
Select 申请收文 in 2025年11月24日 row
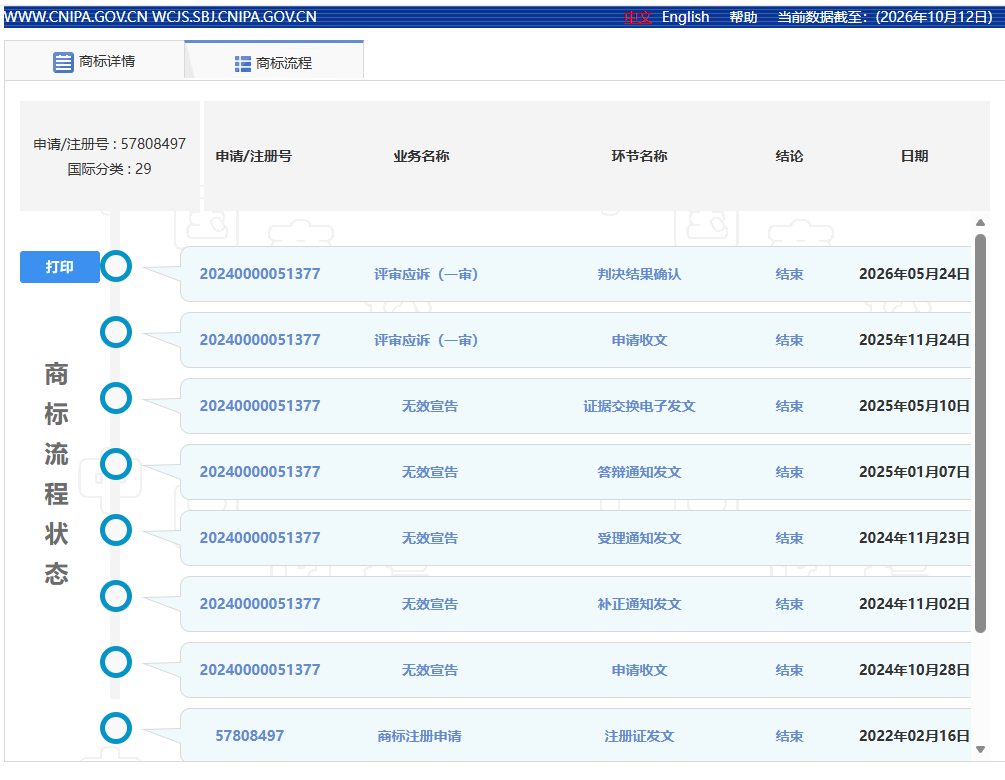pos(639,340)
